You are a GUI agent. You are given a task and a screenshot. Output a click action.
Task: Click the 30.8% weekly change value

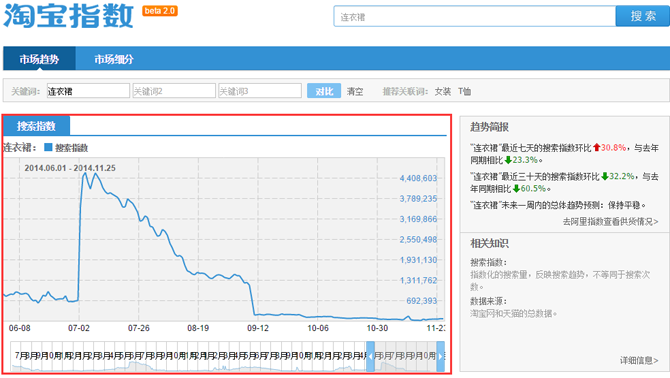click(x=614, y=148)
